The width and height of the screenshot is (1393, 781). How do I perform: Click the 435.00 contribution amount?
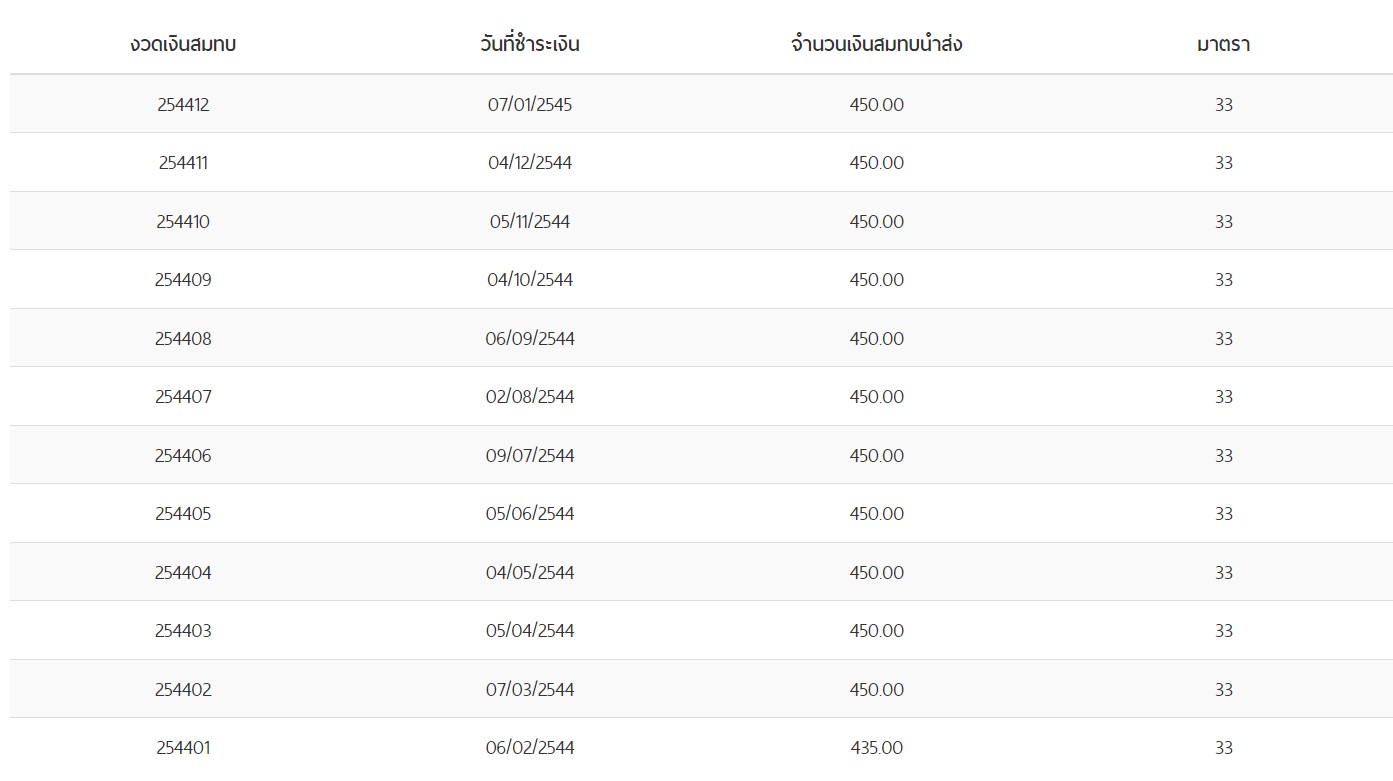876,748
